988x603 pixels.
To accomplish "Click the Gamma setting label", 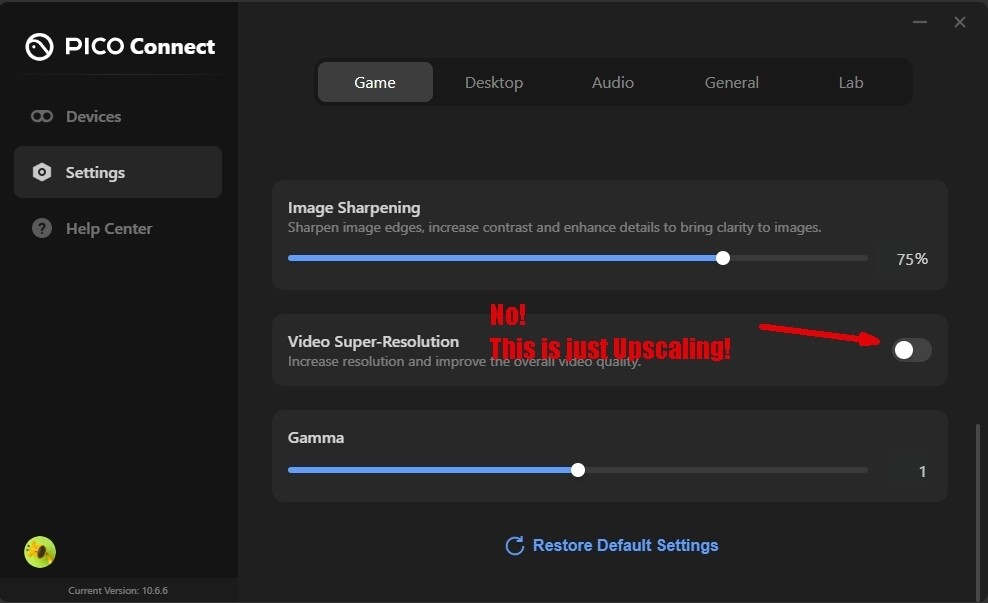I will pos(316,438).
